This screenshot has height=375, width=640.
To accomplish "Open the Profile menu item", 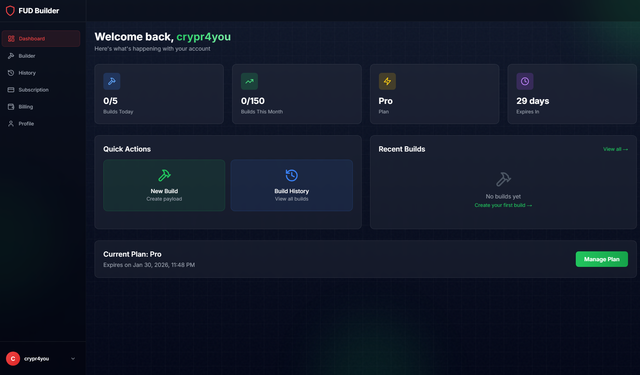I will (x=41, y=124).
